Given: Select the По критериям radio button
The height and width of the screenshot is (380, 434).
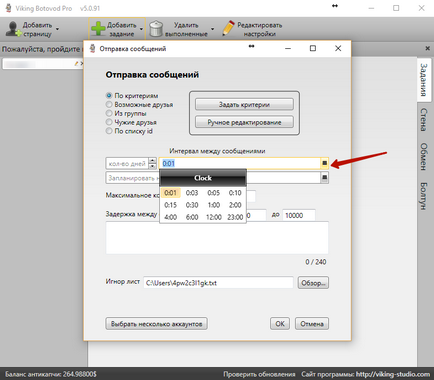Looking at the screenshot, I should [x=109, y=96].
